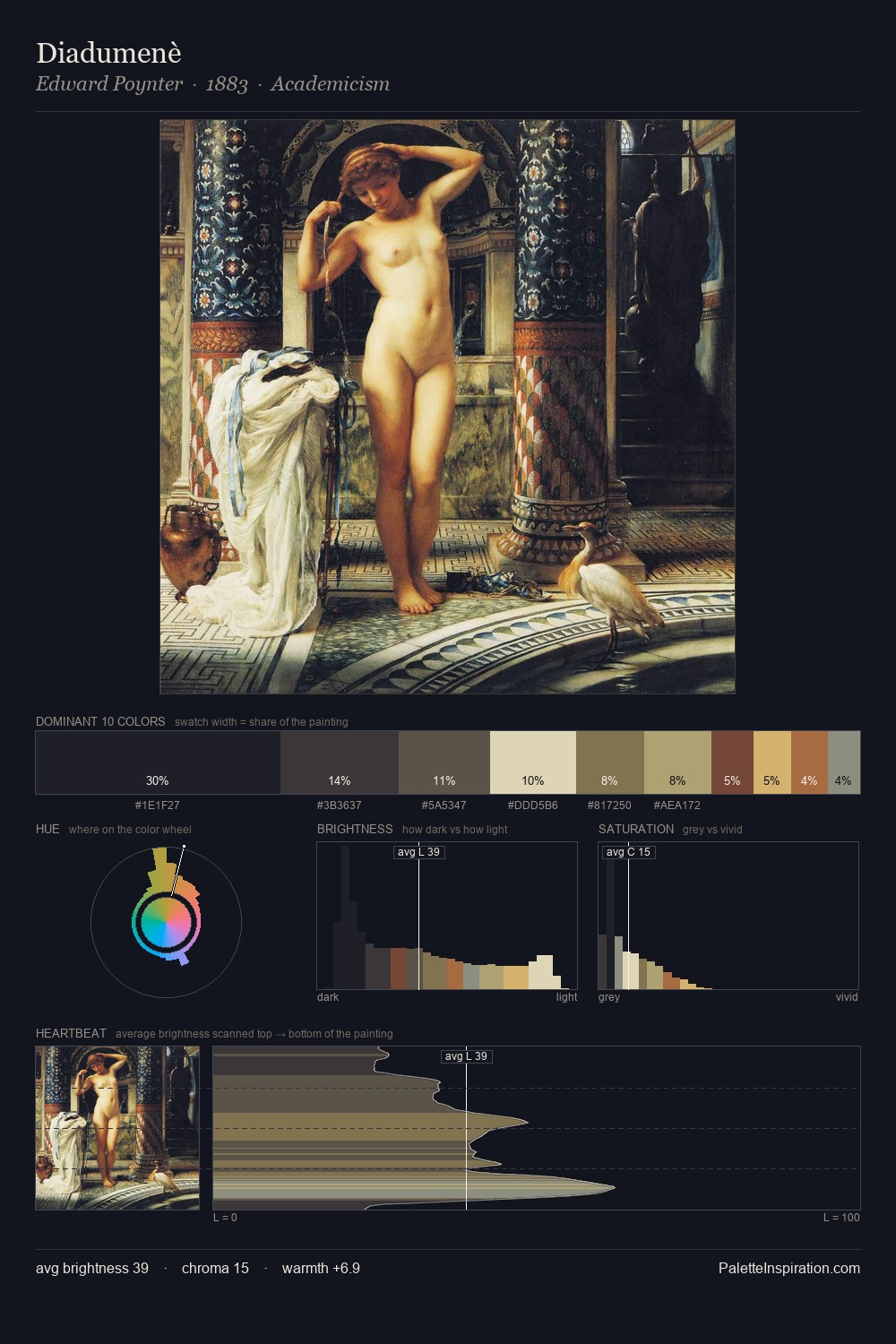Click the 'light' axis label

point(566,997)
